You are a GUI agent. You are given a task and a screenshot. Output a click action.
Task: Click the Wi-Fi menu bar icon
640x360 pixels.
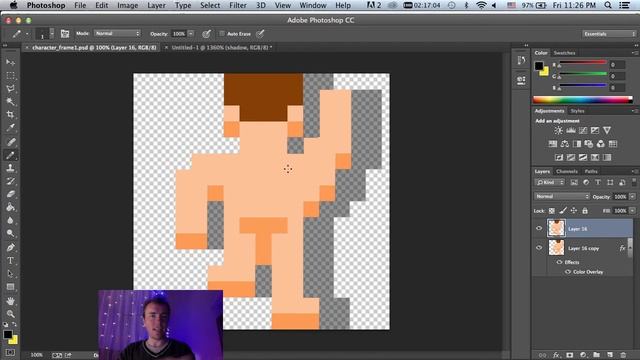pyautogui.click(x=481, y=5)
